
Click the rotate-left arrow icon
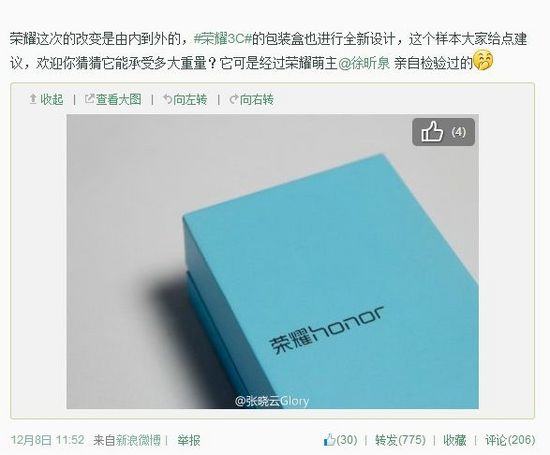tap(167, 99)
